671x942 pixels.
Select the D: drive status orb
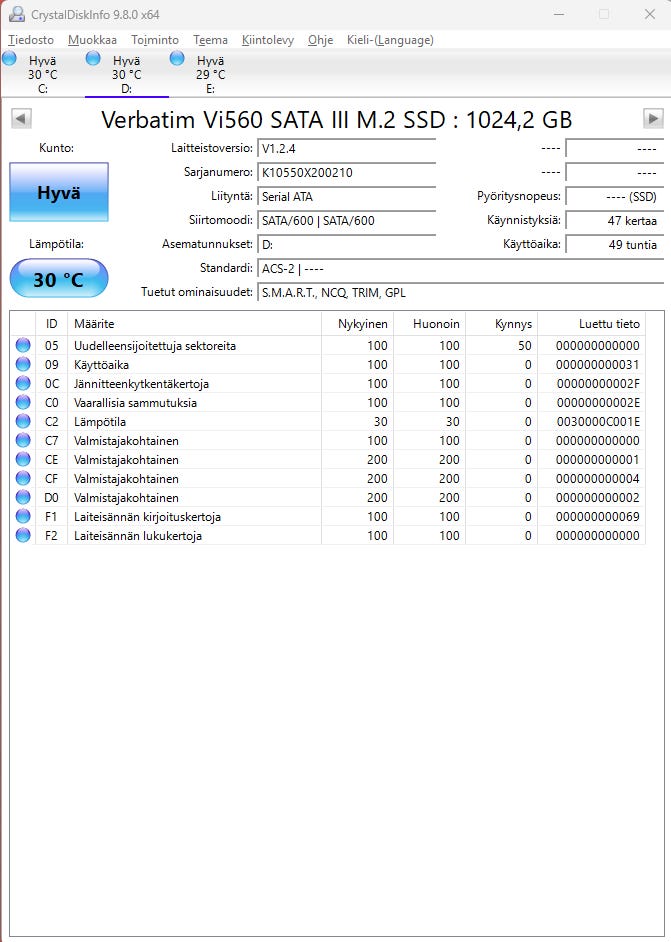[93, 58]
